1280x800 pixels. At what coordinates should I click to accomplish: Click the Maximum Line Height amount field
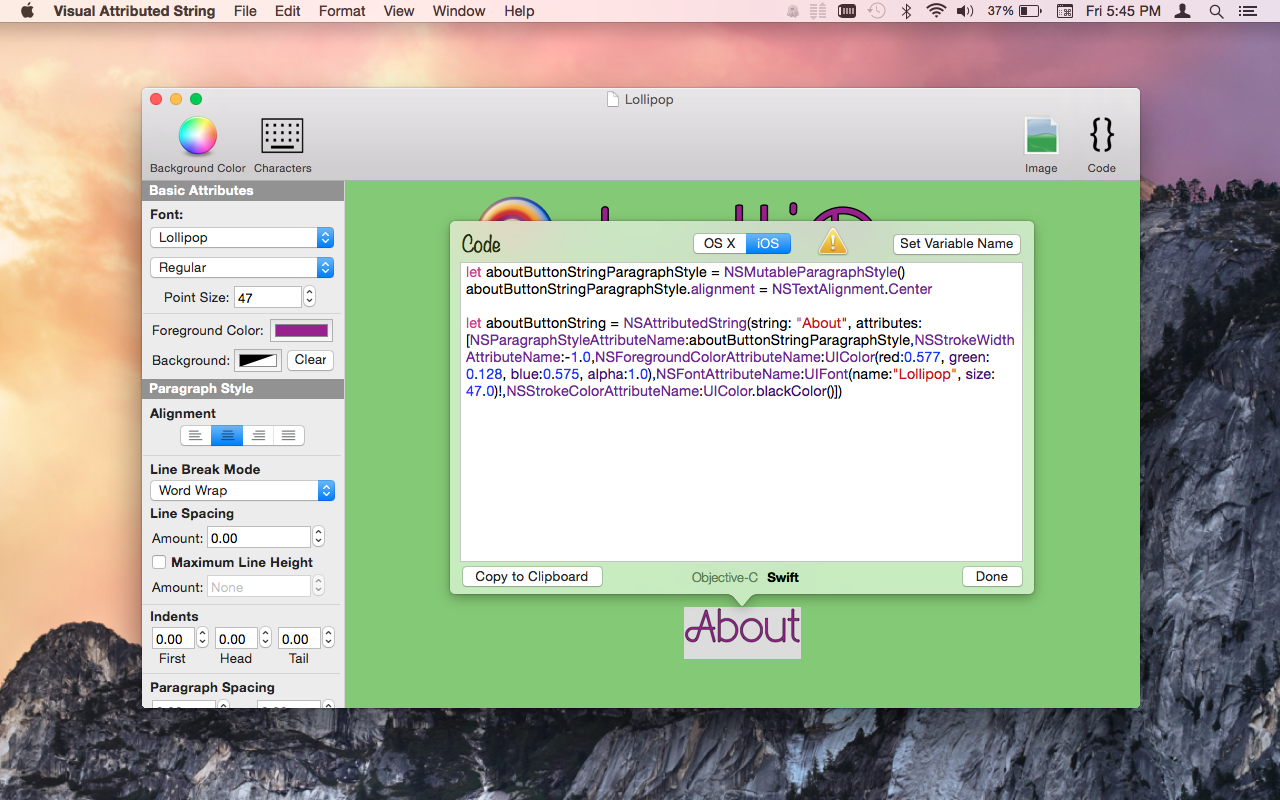[x=259, y=587]
